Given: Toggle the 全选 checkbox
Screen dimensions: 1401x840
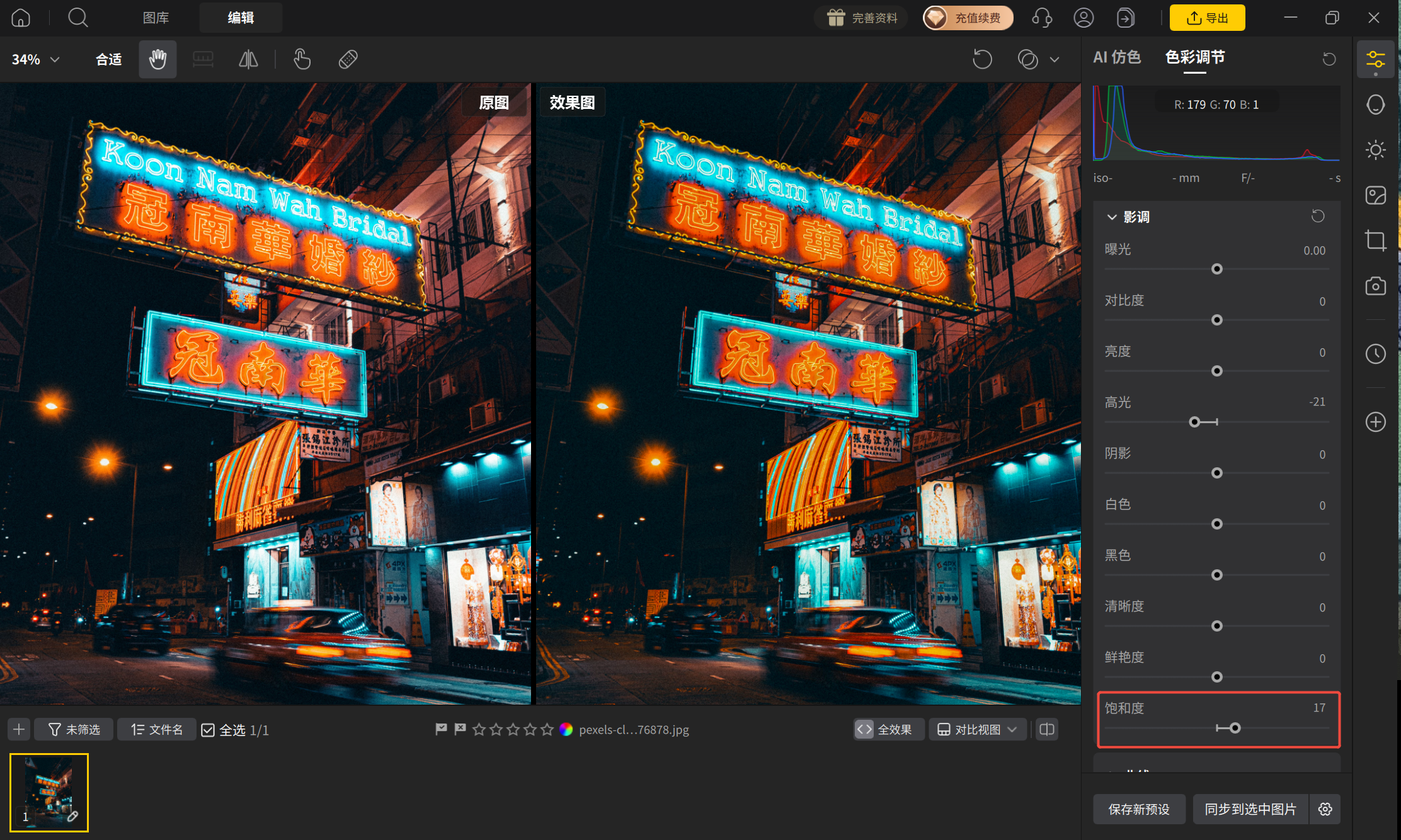Looking at the screenshot, I should (208, 730).
